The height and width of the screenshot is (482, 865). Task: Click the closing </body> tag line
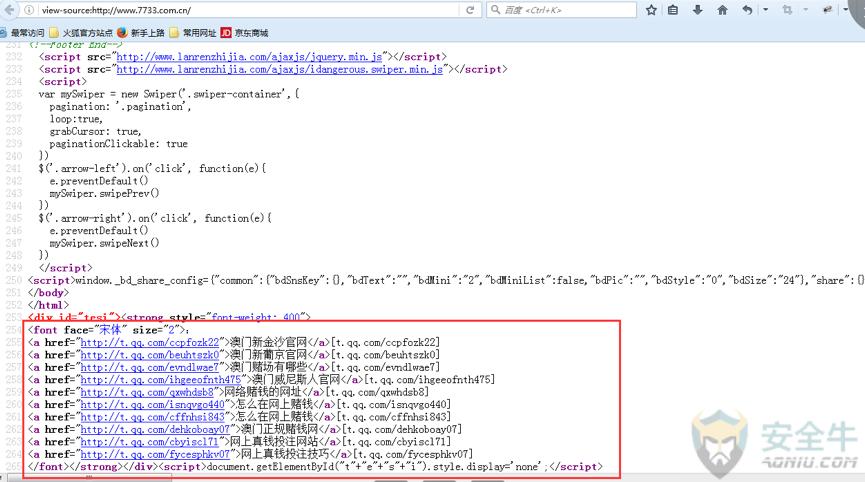pos(49,293)
